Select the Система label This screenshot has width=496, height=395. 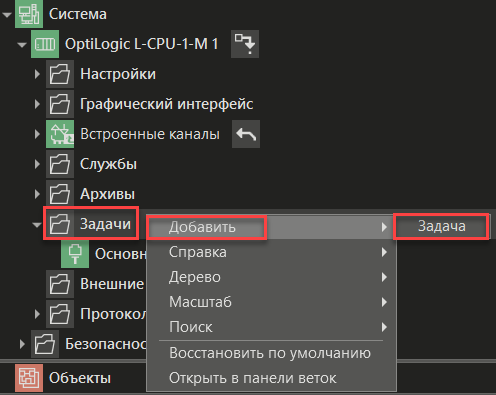[78, 14]
